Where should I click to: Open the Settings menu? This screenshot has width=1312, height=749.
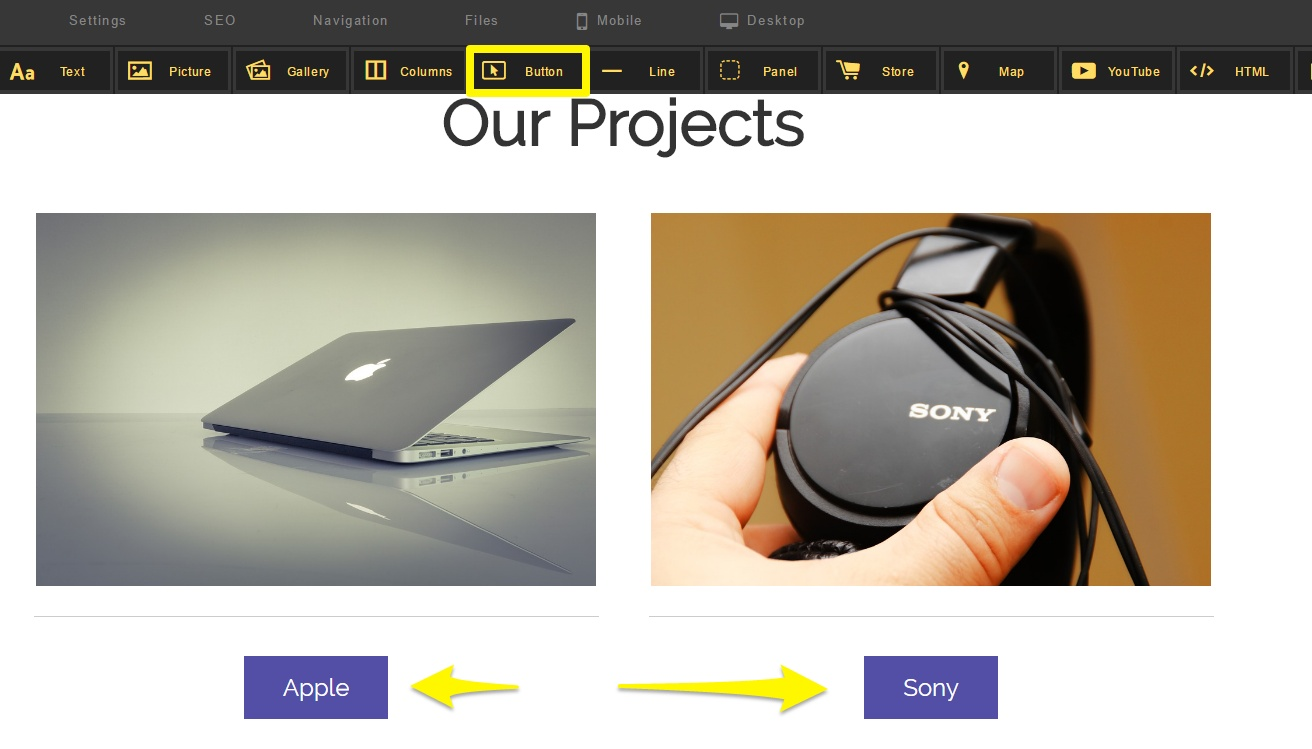(97, 20)
